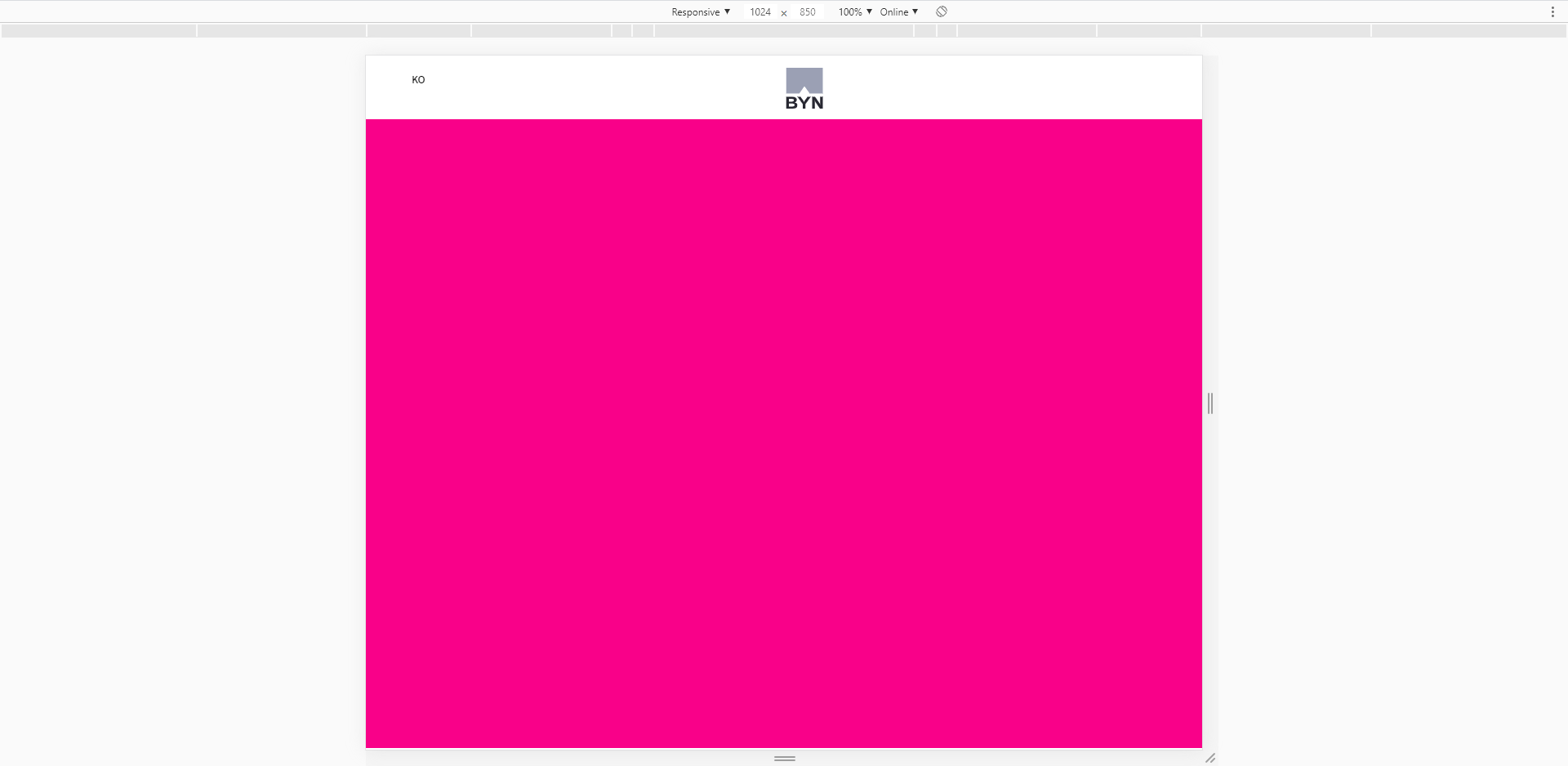The height and width of the screenshot is (766, 1568).
Task: Click the rotate viewport icon
Action: click(x=942, y=11)
